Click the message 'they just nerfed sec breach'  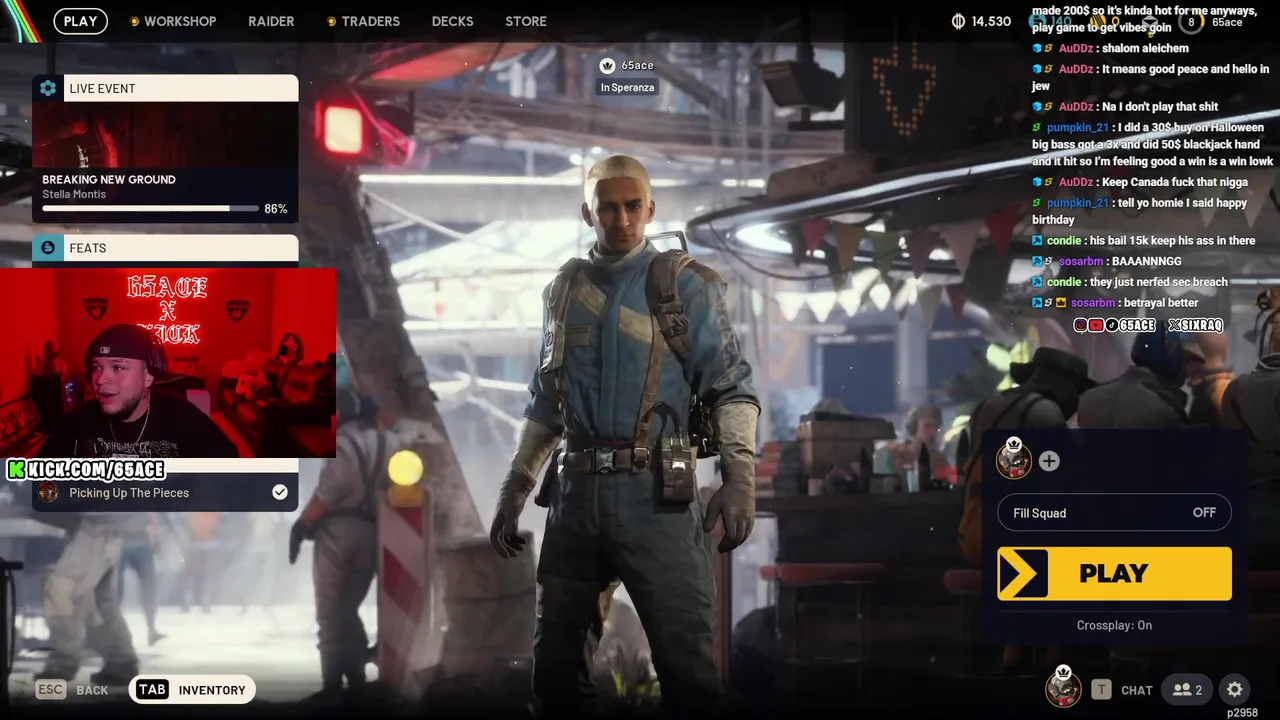click(1158, 282)
